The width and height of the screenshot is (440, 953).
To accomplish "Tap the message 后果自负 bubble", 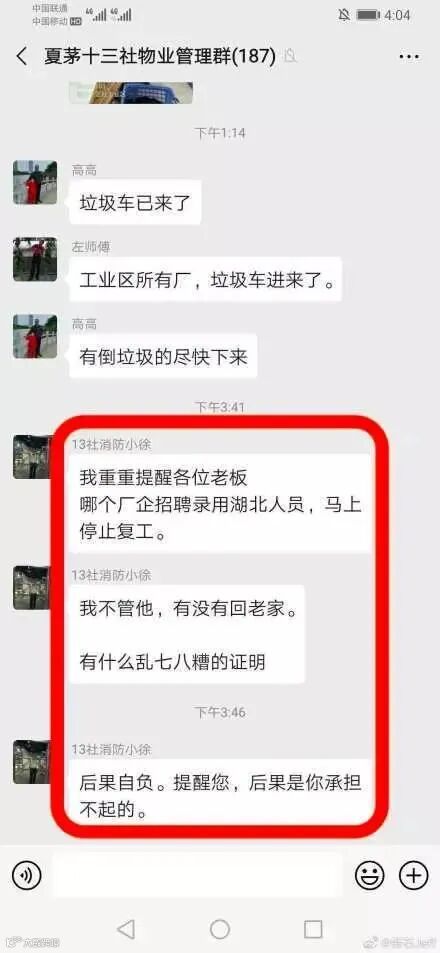I will tap(220, 793).
